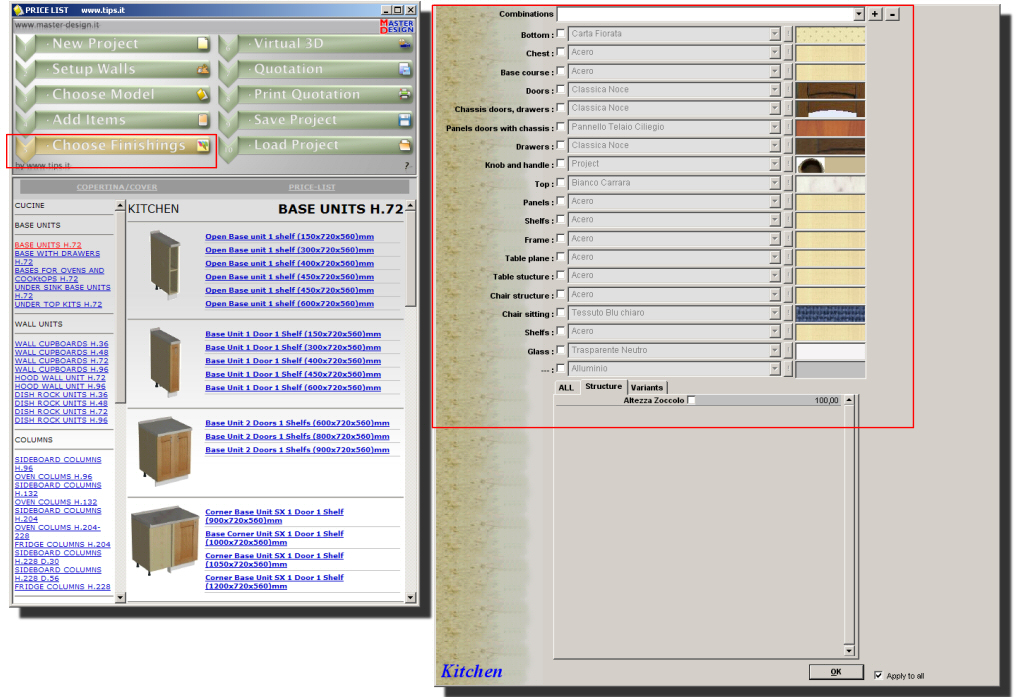Open the Choose Finishings palette icon
This screenshot has height=697, width=1024.
tap(204, 144)
